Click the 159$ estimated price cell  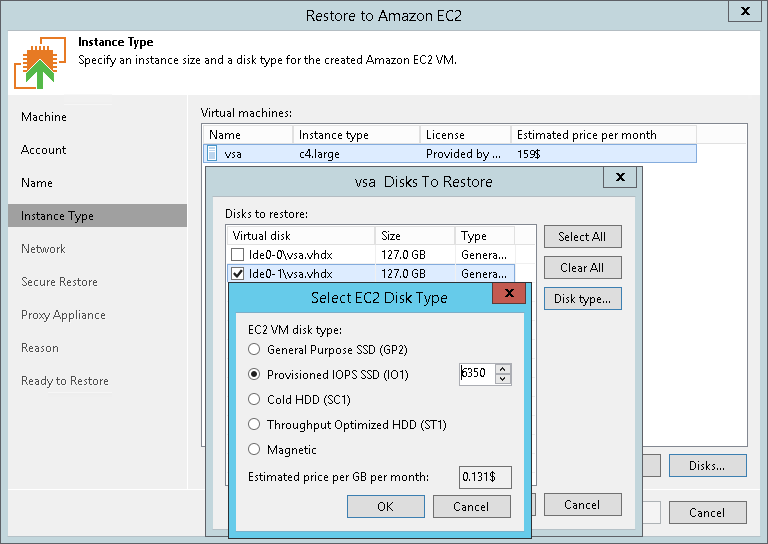(528, 154)
